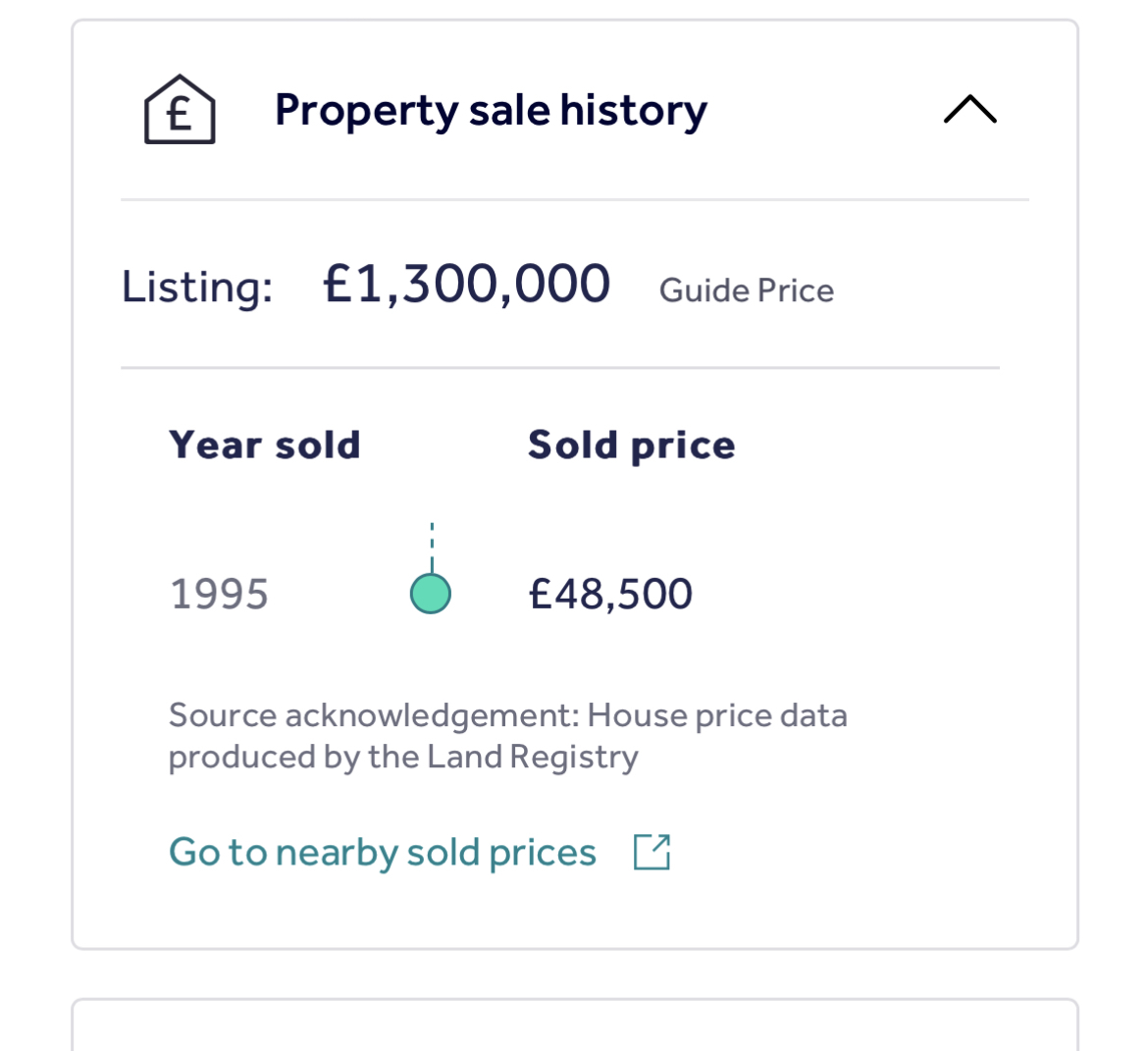1148x1051 pixels.
Task: Click the house with pound sign icon
Action: coord(180,109)
